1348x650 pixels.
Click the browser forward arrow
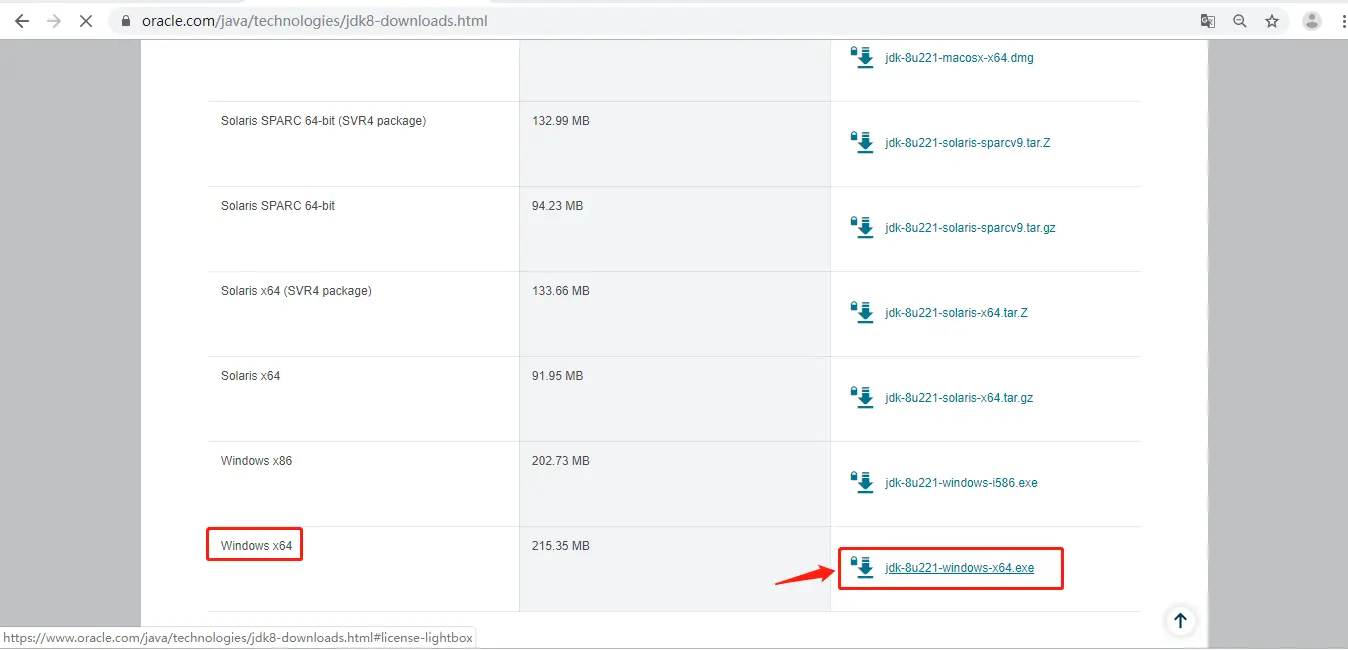click(x=54, y=20)
